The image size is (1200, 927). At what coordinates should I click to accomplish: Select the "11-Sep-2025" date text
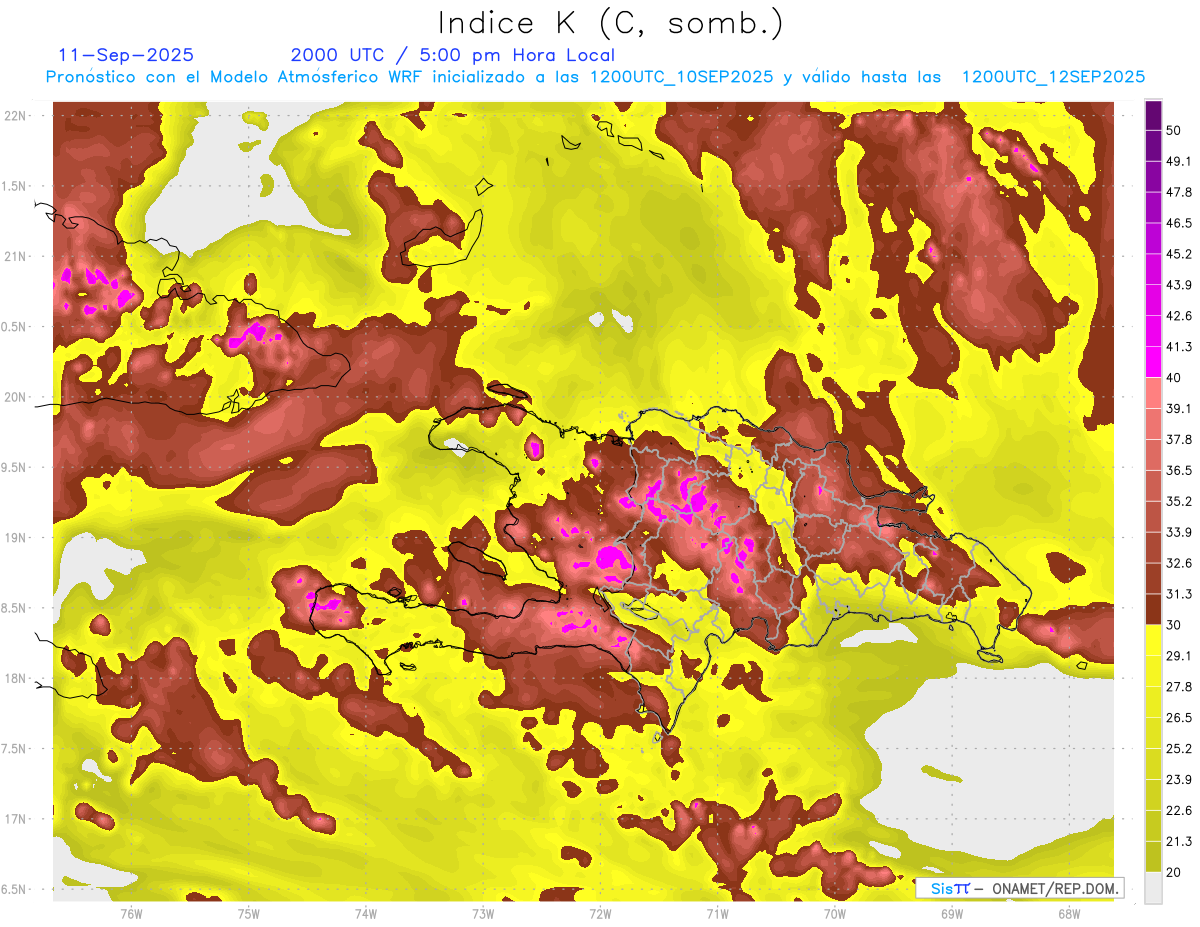(x=127, y=55)
